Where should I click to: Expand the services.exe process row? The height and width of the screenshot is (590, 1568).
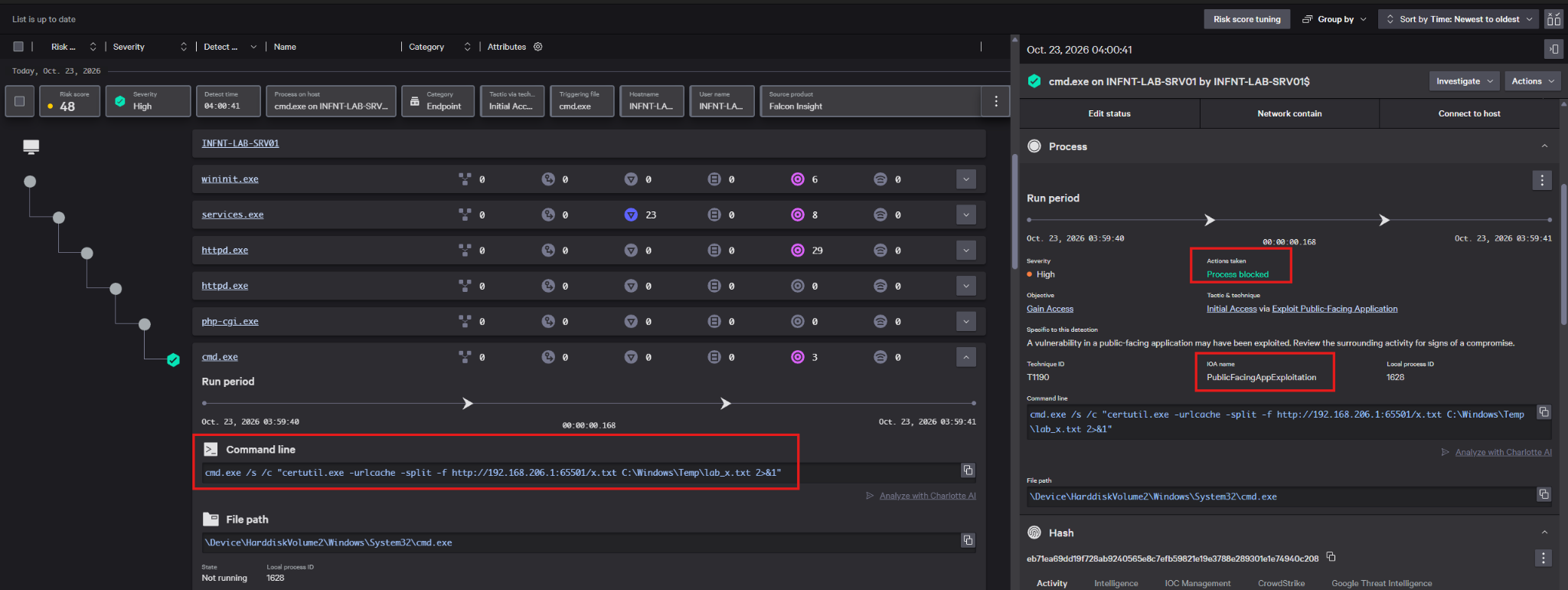[x=966, y=215]
